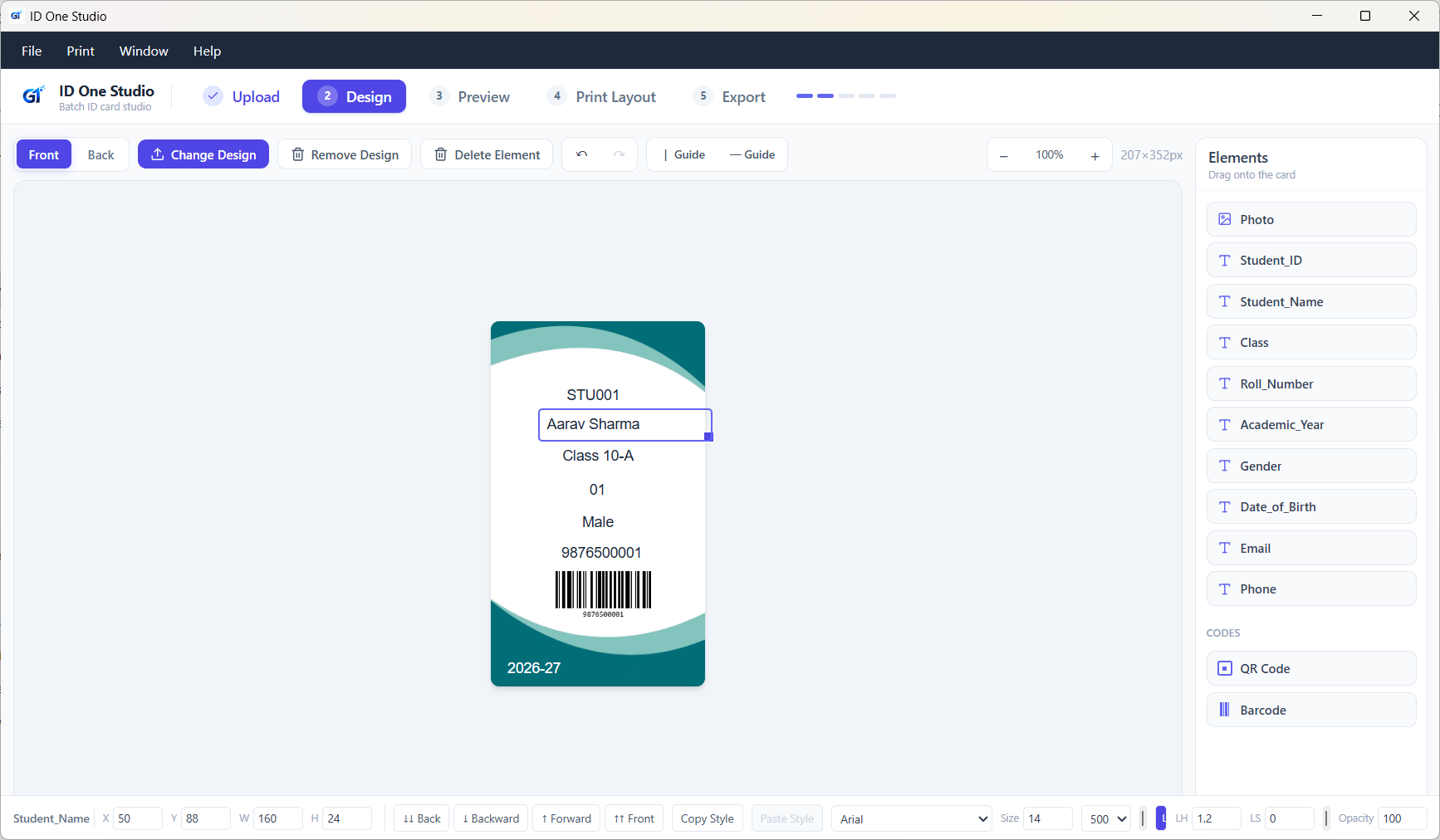
Task: Choose the Phone text element
Action: tap(1311, 588)
